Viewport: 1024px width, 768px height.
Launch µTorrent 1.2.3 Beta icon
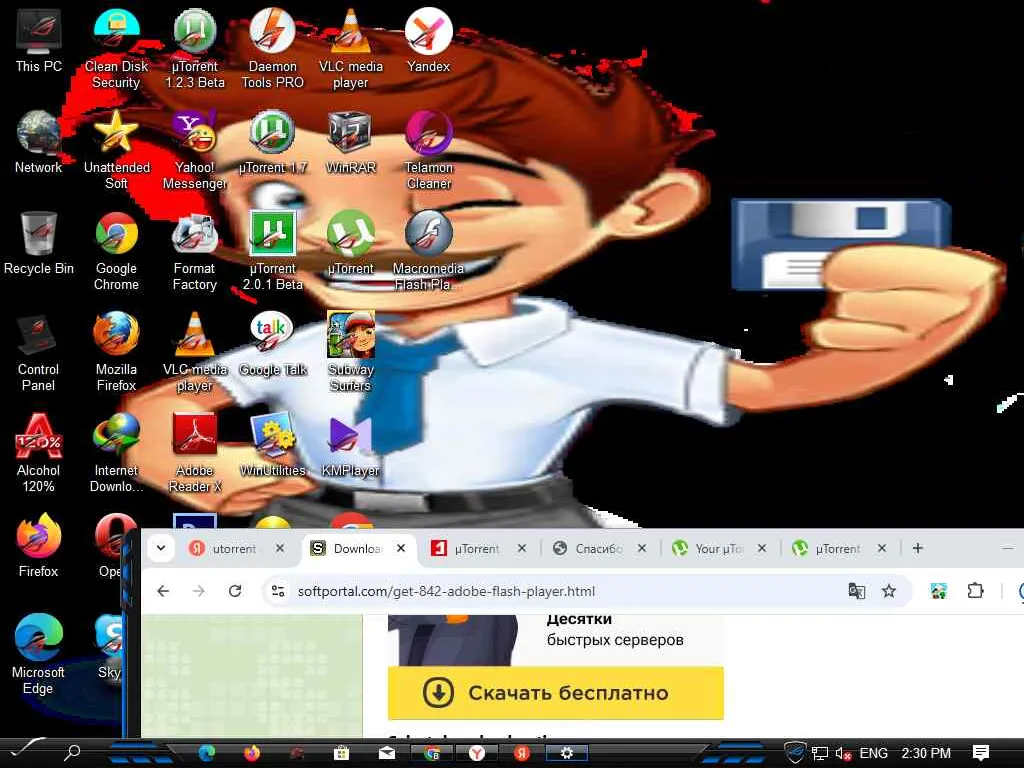[x=195, y=48]
